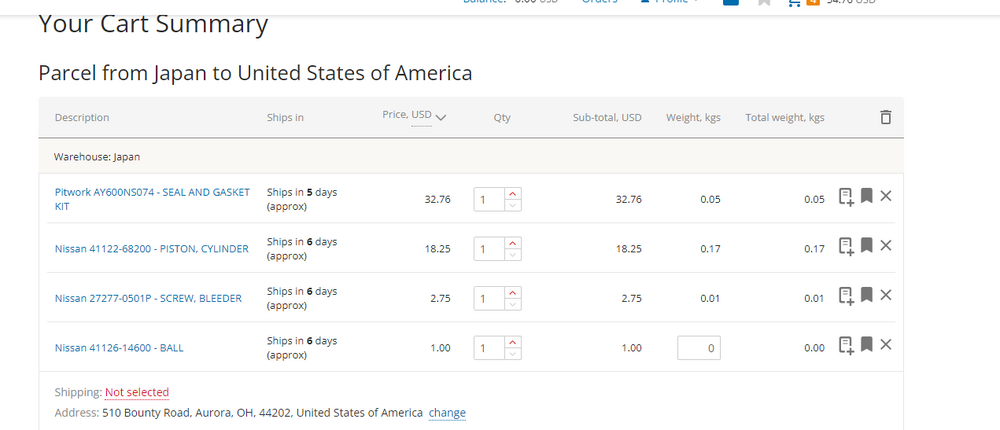Image resolution: width=1000 pixels, height=430 pixels.
Task: Increase quantity of Screw, Bleeder
Action: point(513,292)
